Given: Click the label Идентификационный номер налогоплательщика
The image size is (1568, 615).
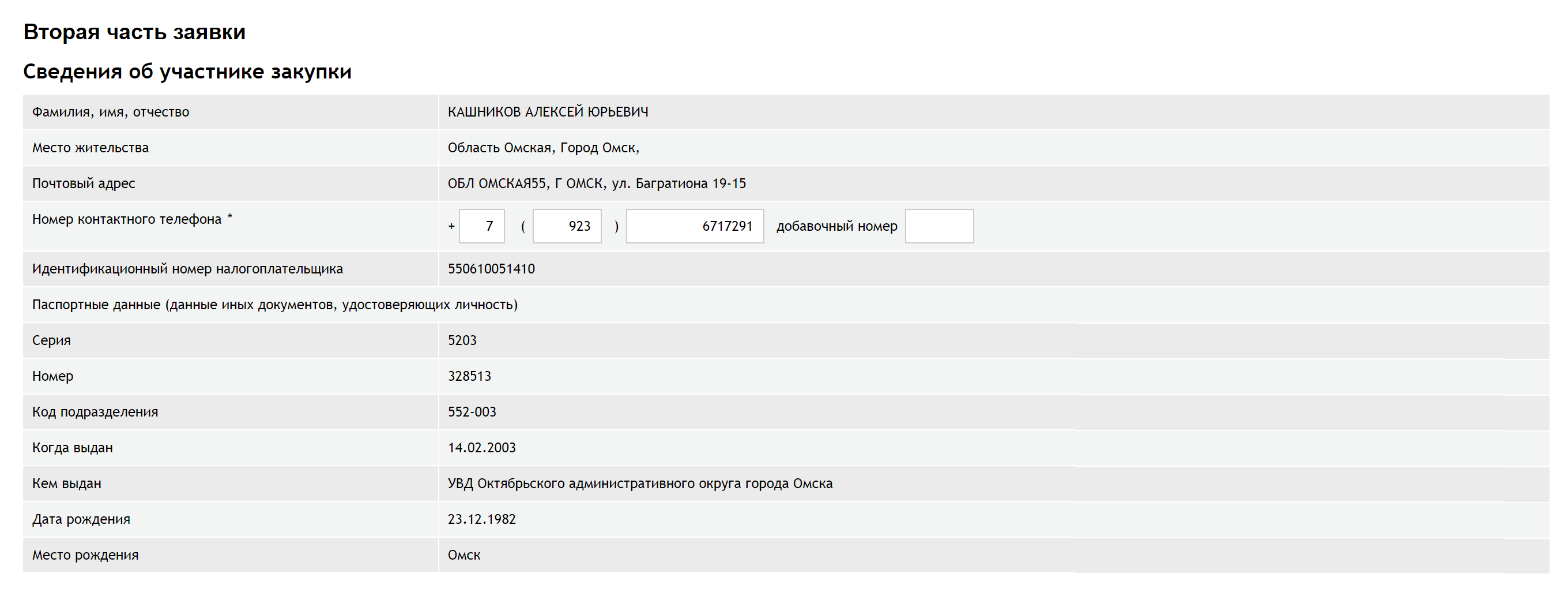Looking at the screenshot, I should 187,269.
